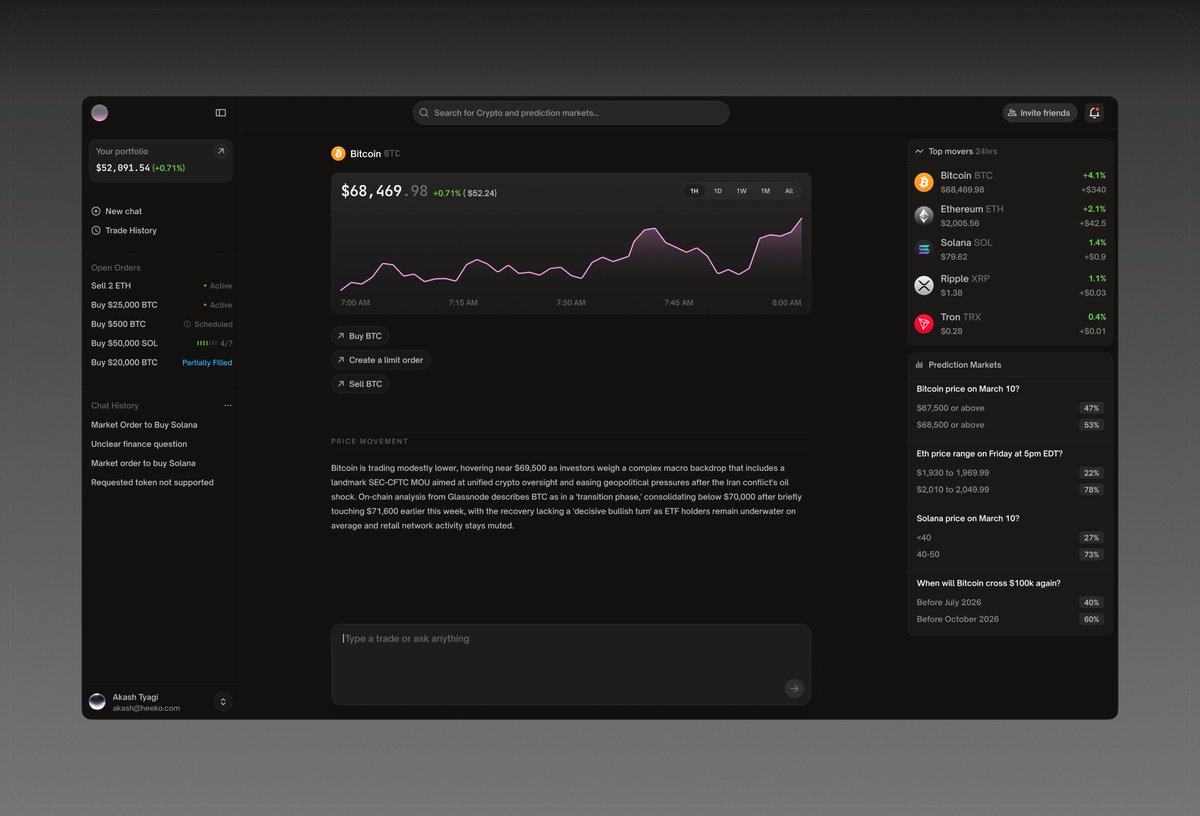Select the All chart range
The height and width of the screenshot is (816, 1200).
[x=789, y=190]
